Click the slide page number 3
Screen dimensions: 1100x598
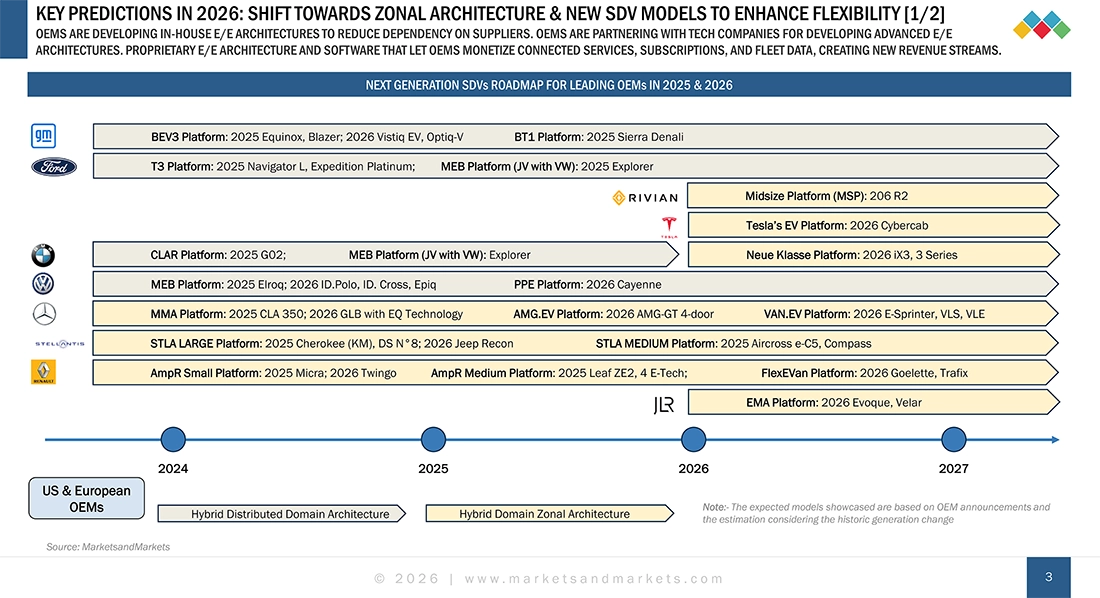point(1049,576)
